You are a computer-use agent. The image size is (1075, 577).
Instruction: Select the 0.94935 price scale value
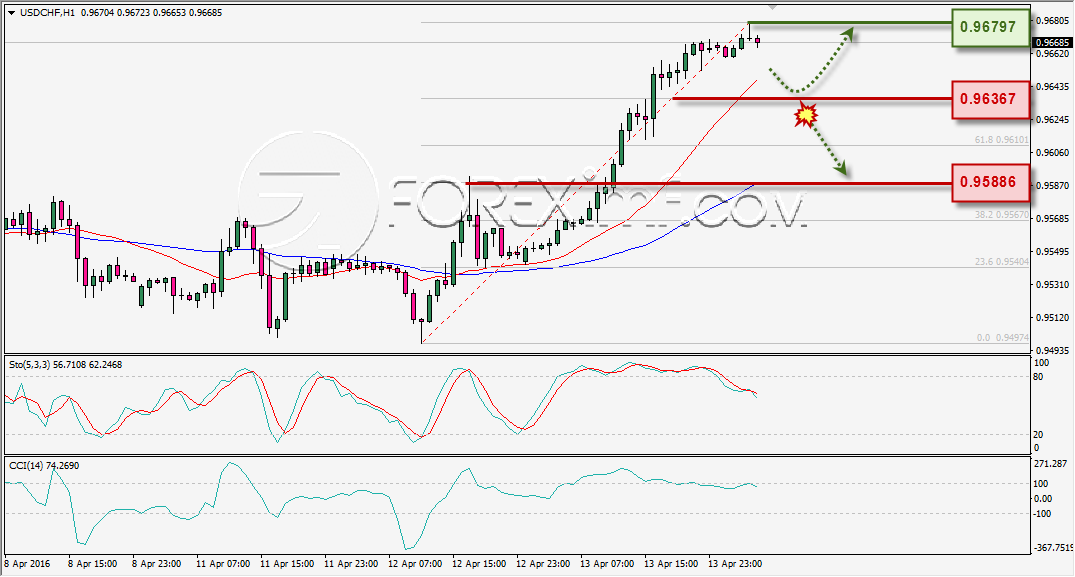pyautogui.click(x=1052, y=350)
